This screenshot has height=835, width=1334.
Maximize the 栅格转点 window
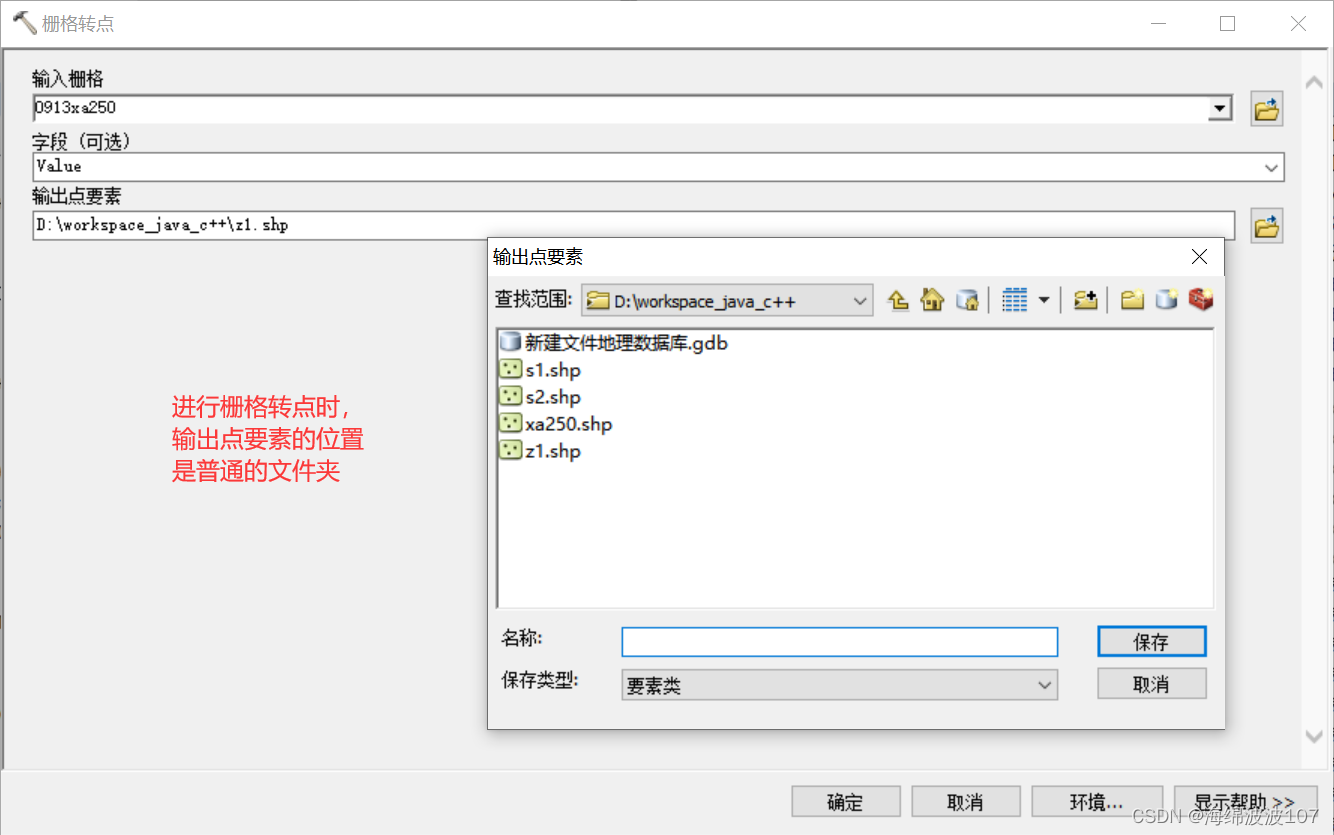click(1227, 23)
